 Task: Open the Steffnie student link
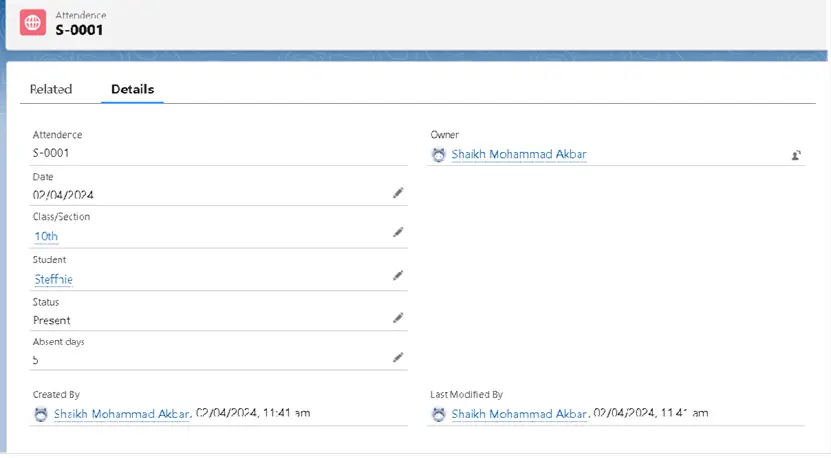point(54,280)
